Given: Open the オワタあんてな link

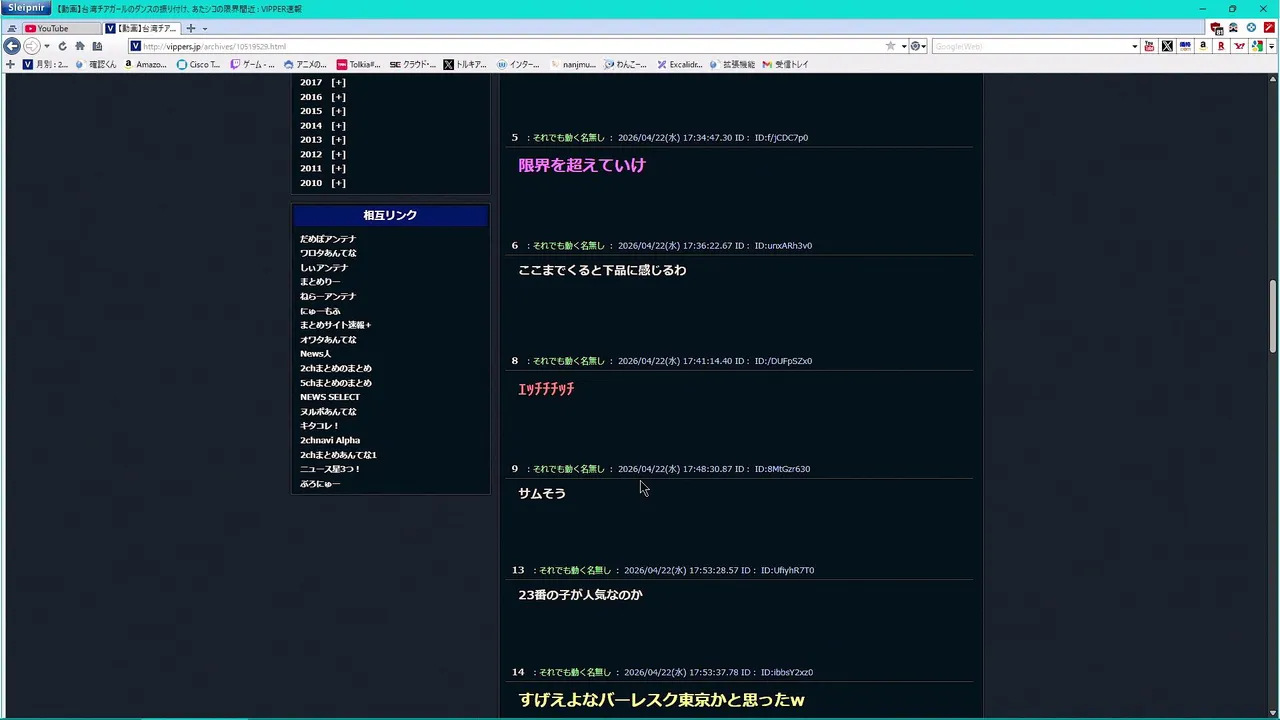Looking at the screenshot, I should [328, 340].
